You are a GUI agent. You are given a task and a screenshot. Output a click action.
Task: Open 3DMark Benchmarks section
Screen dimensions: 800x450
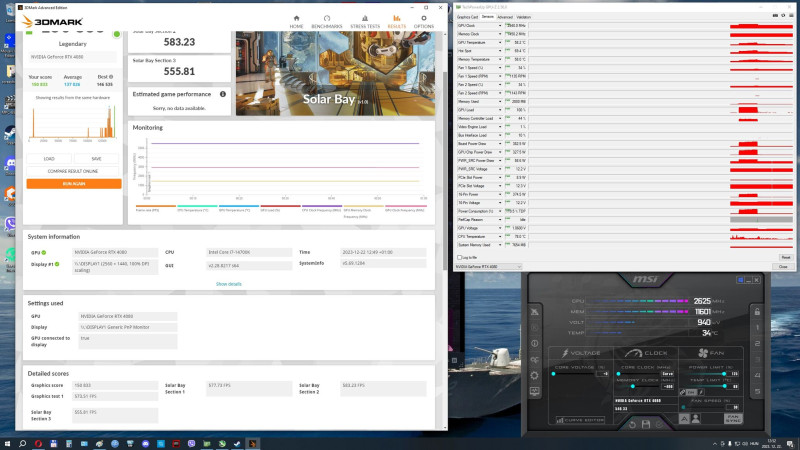click(x=327, y=21)
